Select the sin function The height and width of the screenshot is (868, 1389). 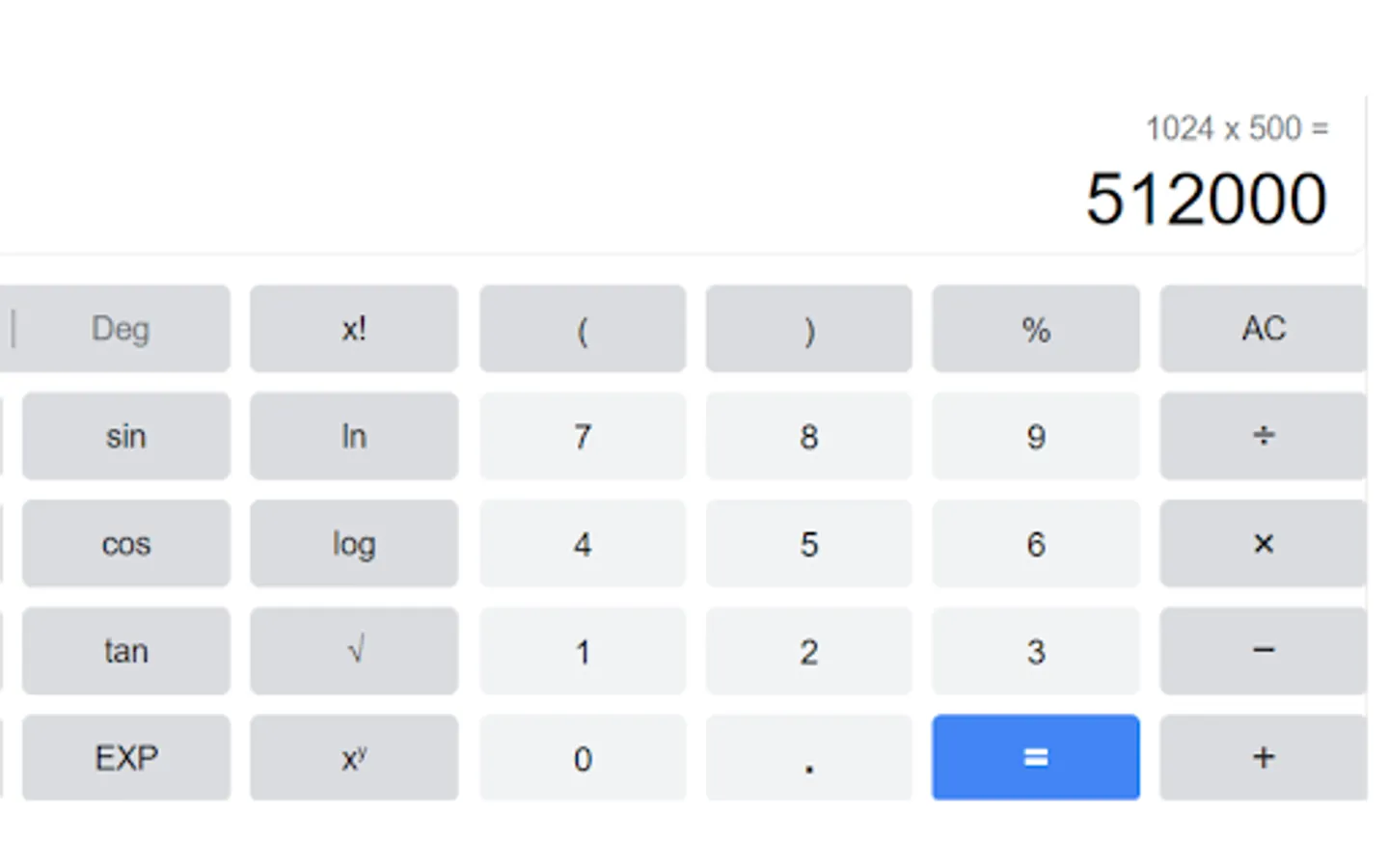pos(125,436)
